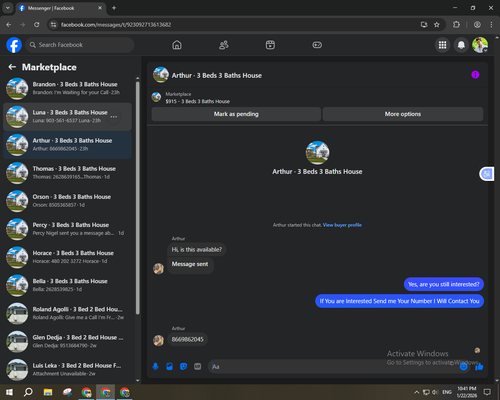
Task: Open the emoji picker in message box
Action: pyautogui.click(x=463, y=367)
